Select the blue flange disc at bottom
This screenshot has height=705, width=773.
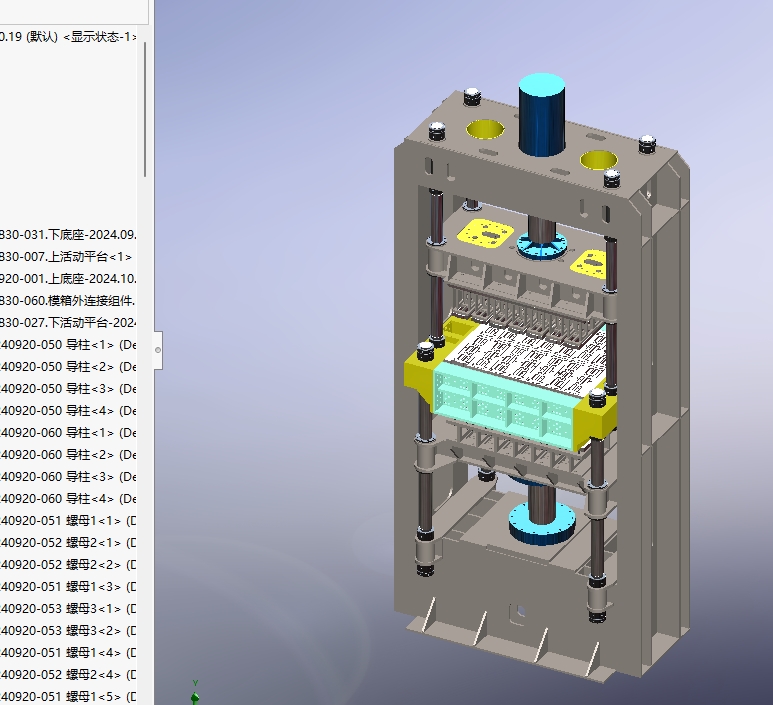pos(542,525)
